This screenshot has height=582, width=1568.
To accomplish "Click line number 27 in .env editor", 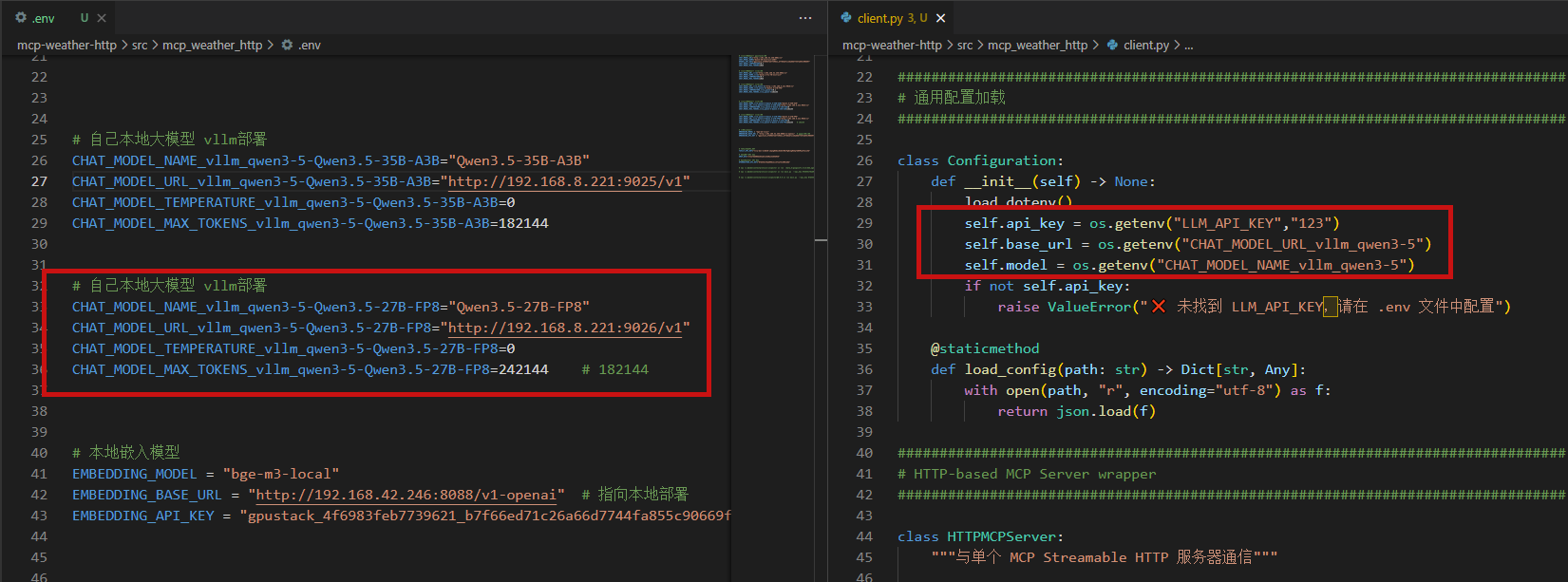I will pos(39,181).
